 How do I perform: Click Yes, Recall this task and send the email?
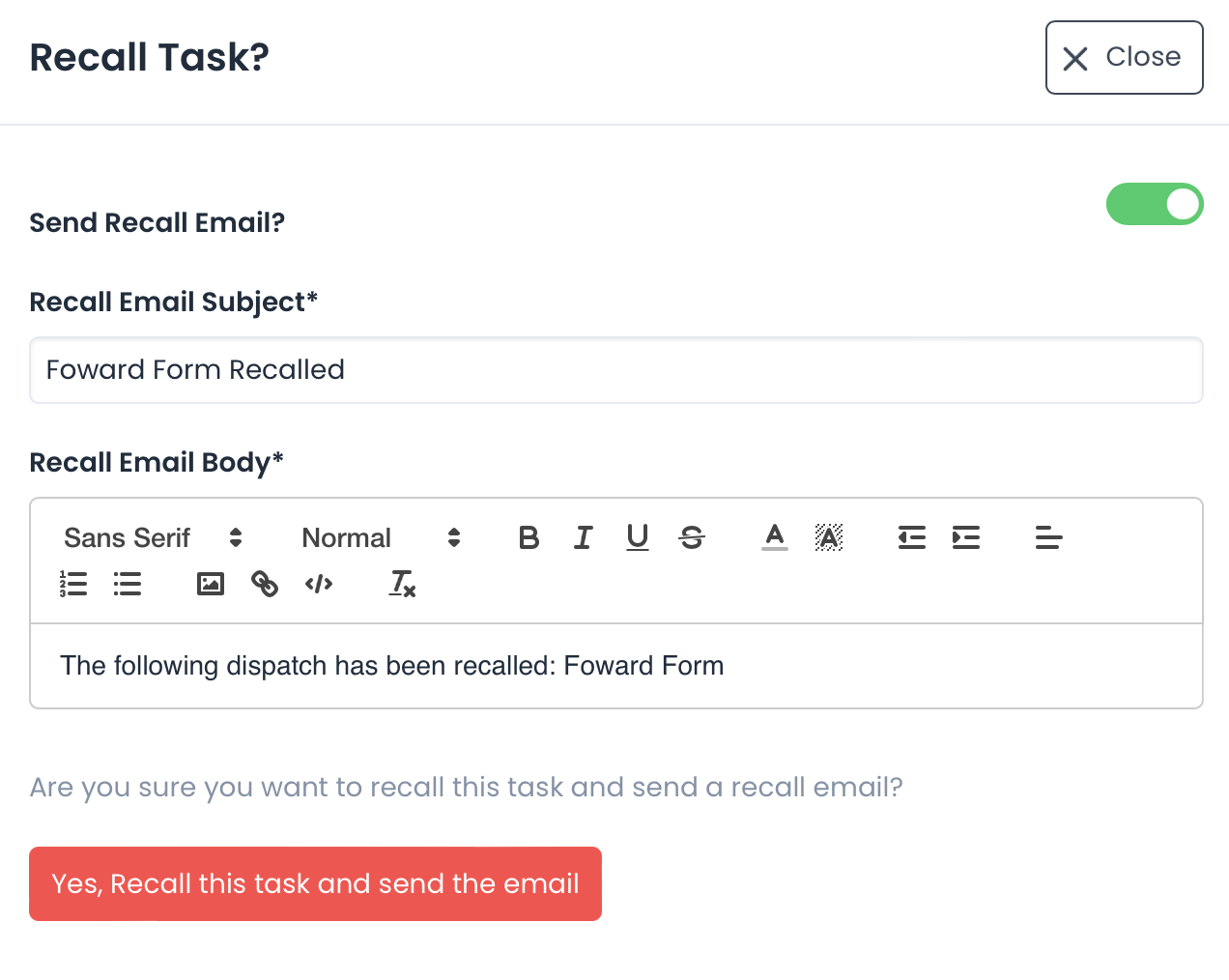tap(315, 883)
